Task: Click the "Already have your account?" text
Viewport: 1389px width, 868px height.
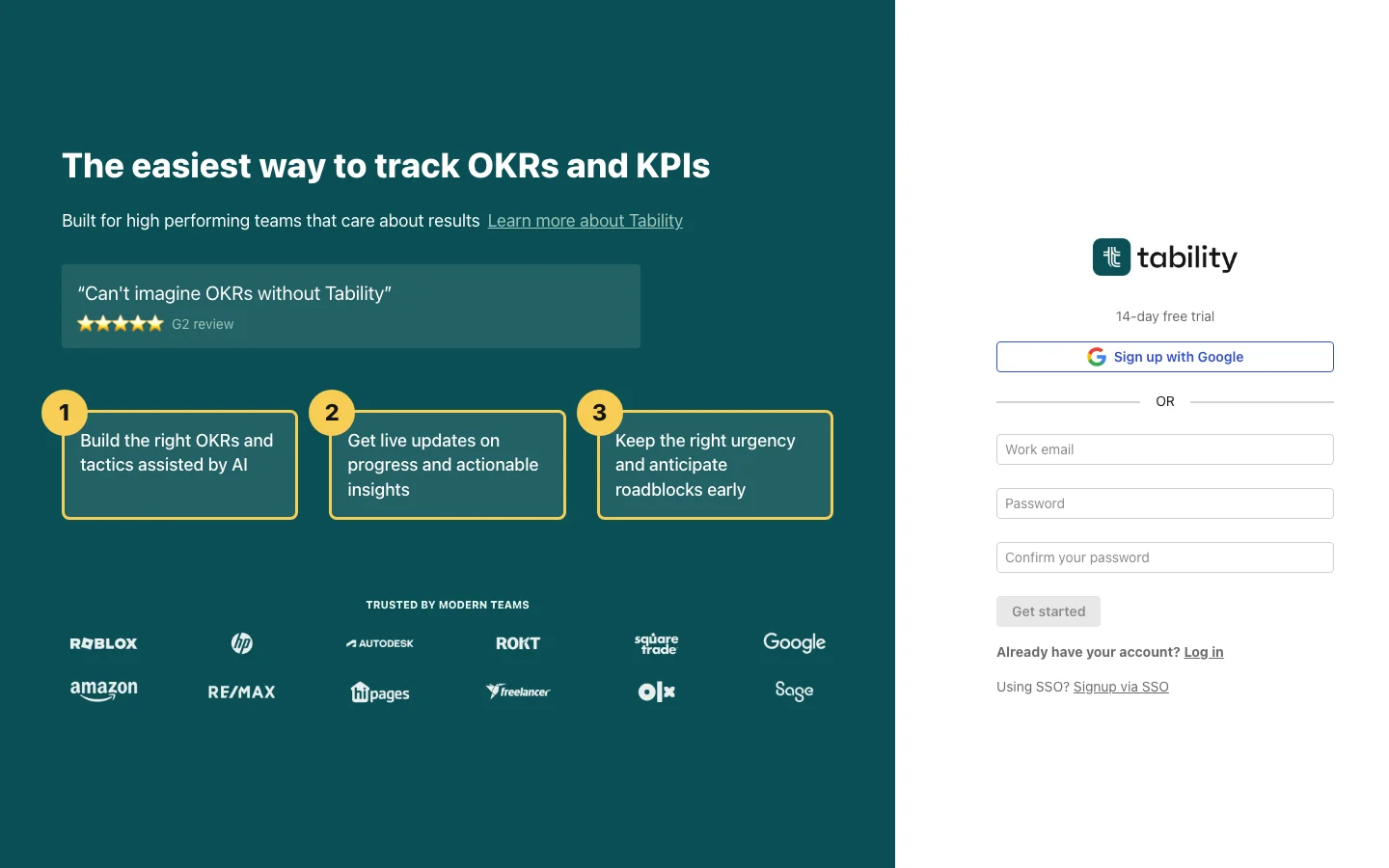Action: coord(1088,652)
